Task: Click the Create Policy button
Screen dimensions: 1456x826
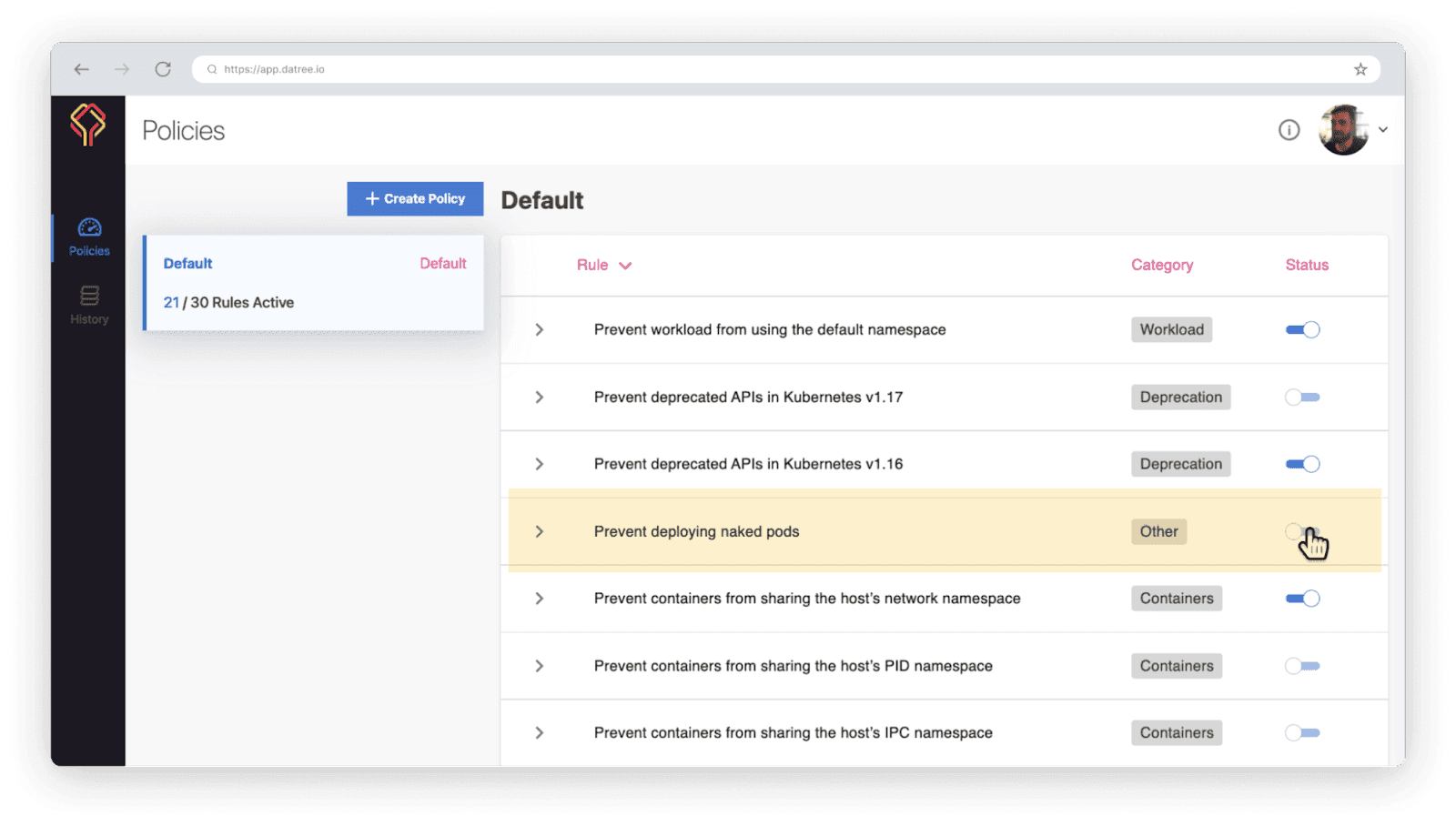Action: tap(415, 199)
